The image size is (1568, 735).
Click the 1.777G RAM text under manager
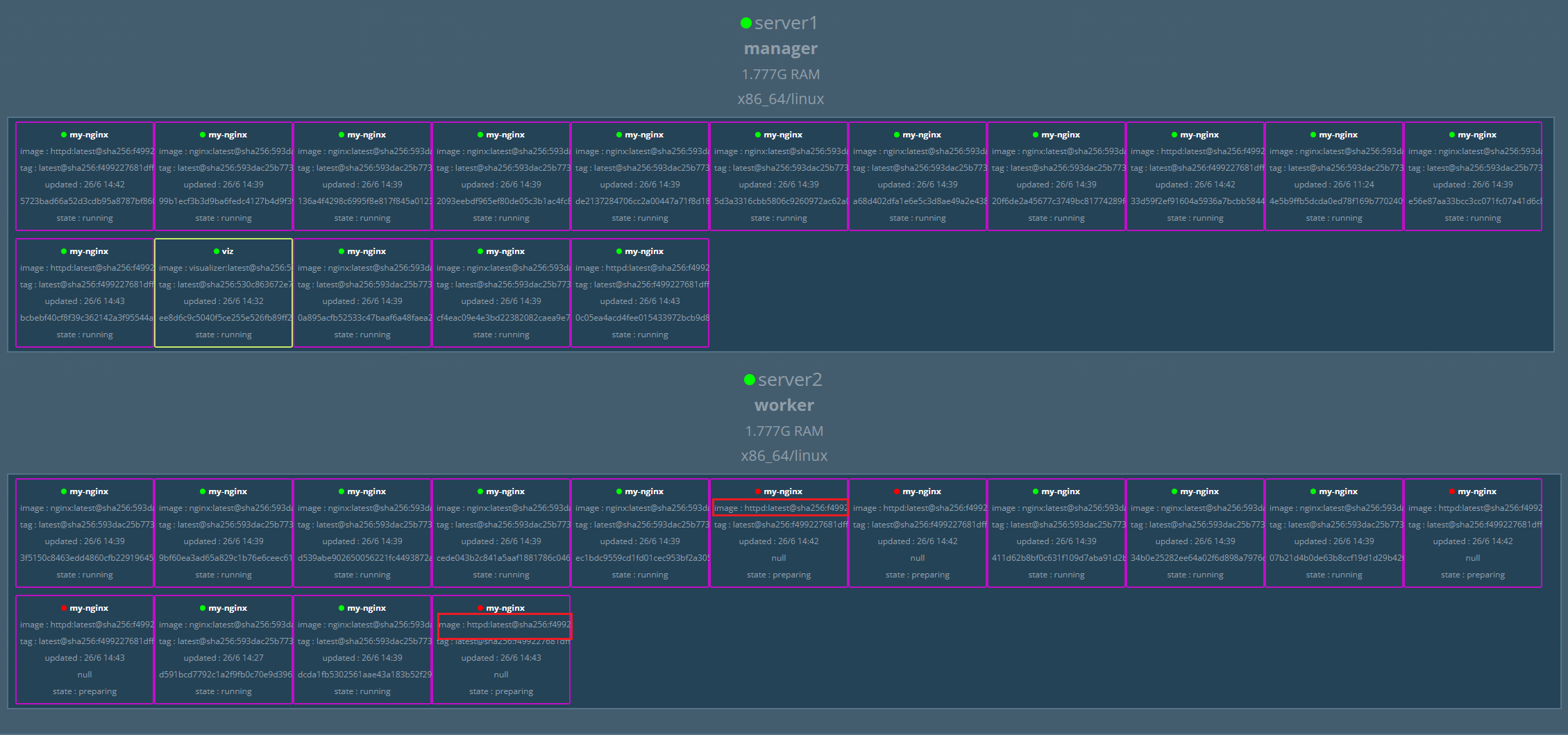(x=780, y=74)
